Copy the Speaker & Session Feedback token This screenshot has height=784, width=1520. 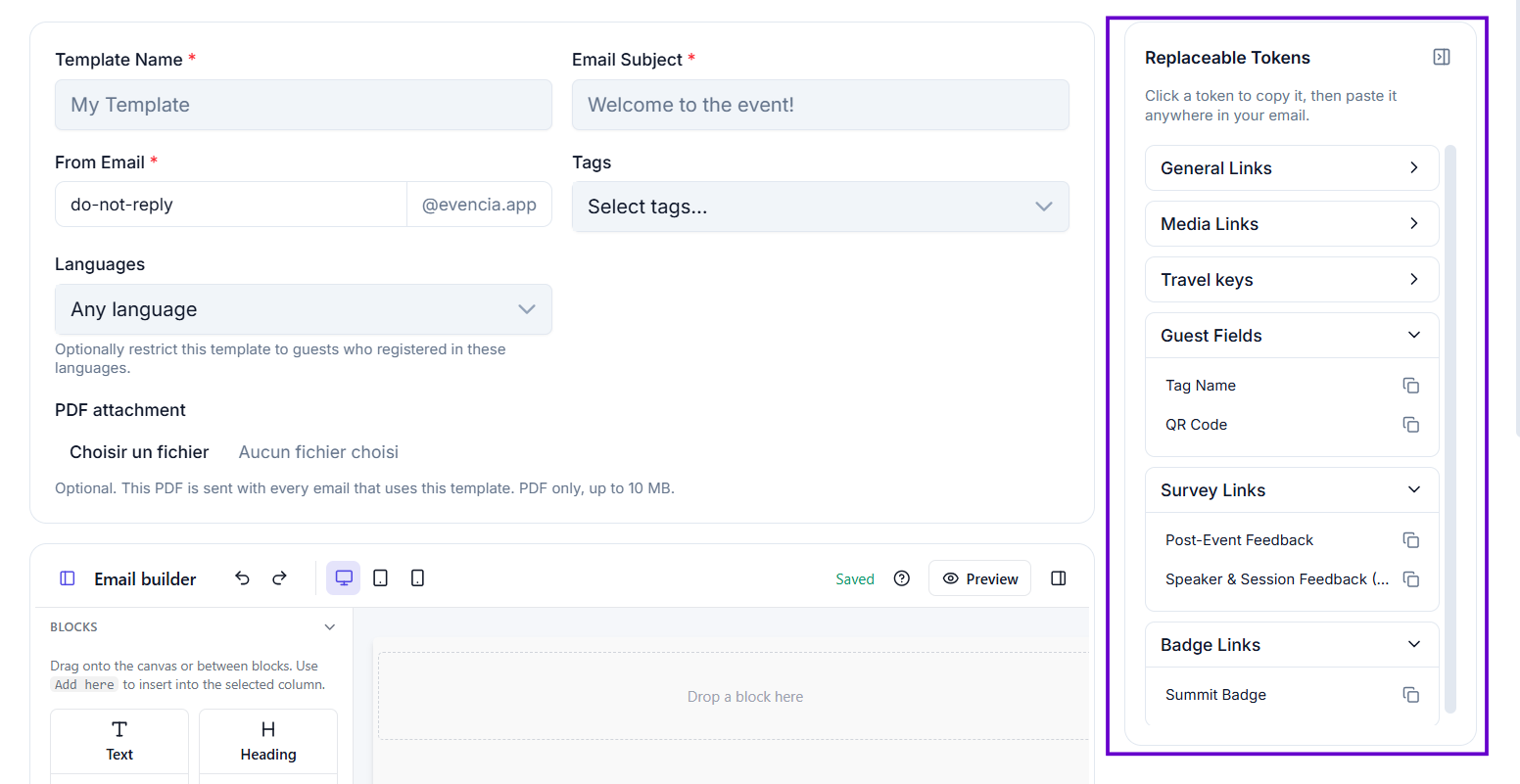1411,579
